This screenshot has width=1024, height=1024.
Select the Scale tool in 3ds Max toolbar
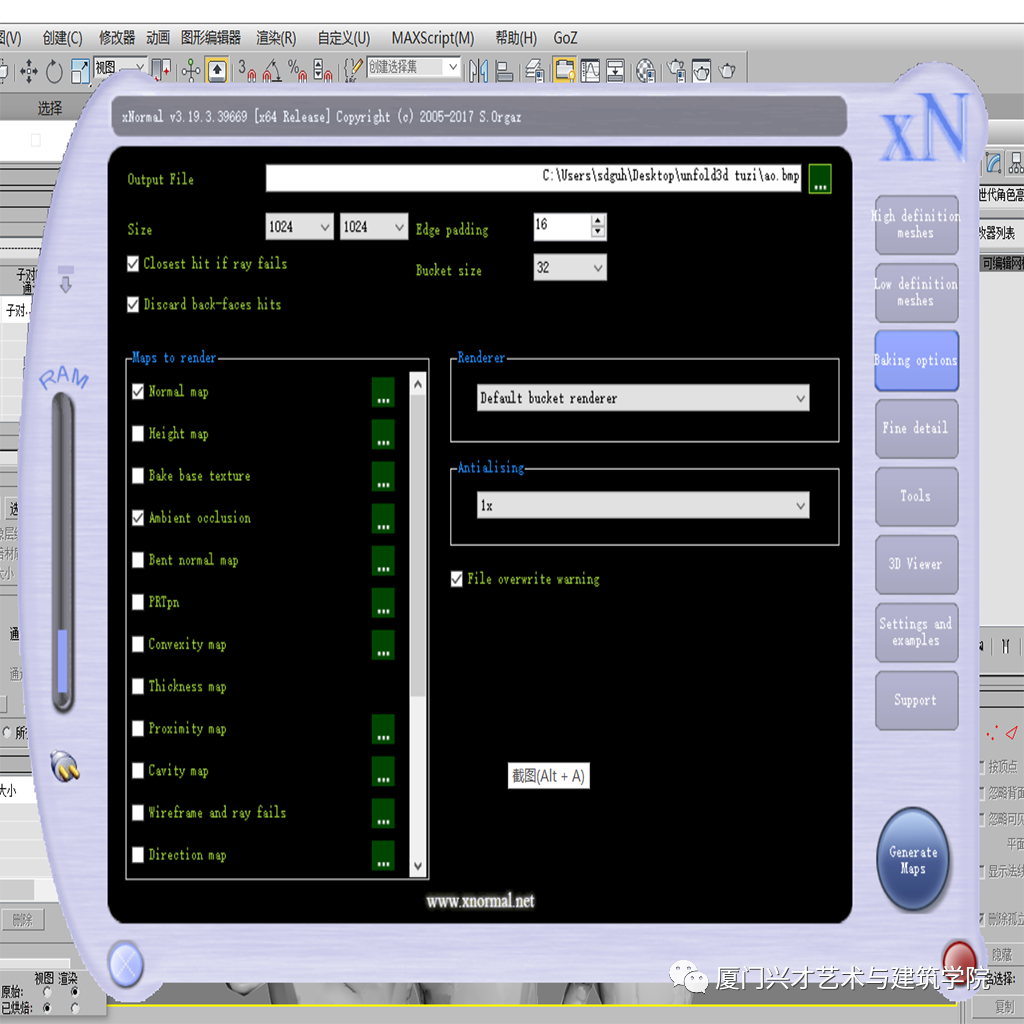[x=80, y=71]
